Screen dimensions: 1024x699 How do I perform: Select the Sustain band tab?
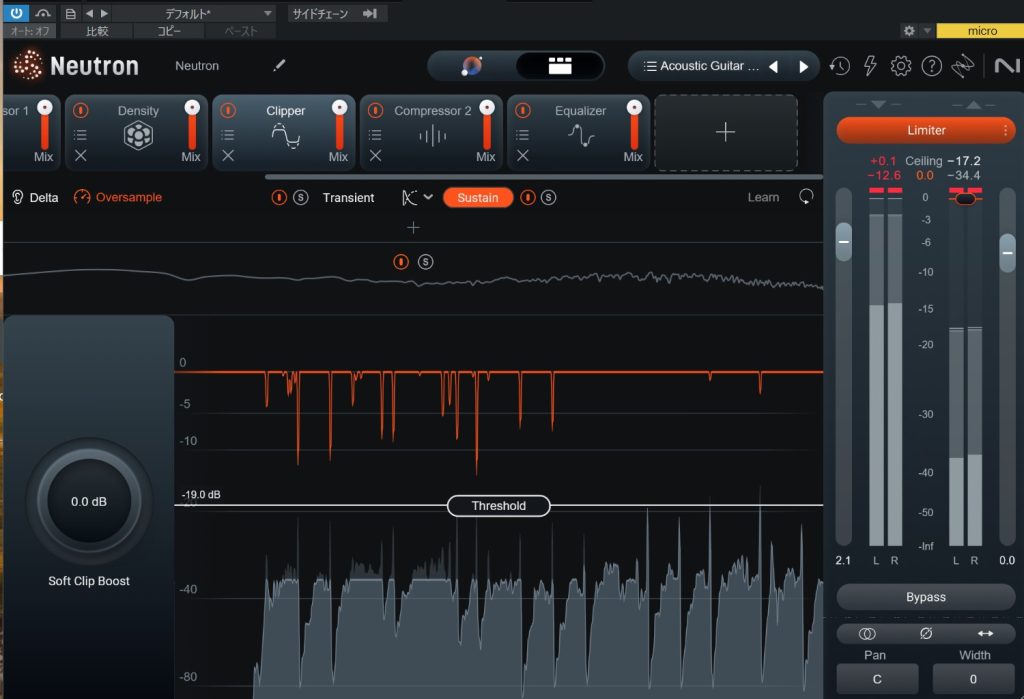[477, 197]
